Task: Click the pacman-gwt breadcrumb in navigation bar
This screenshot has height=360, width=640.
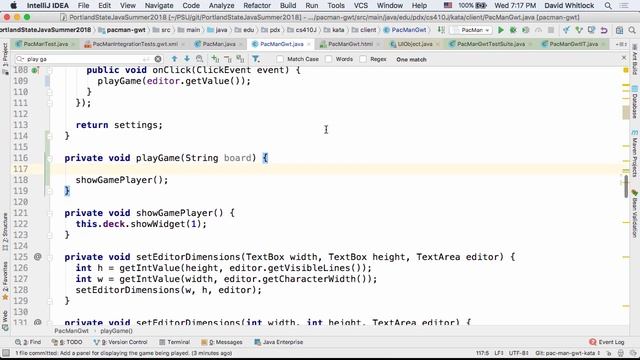Action: [122, 30]
